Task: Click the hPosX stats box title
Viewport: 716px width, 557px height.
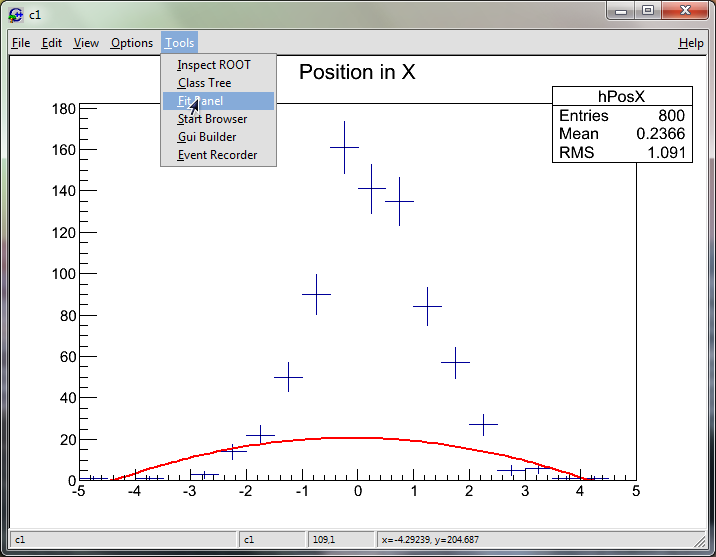Action: 621,96
